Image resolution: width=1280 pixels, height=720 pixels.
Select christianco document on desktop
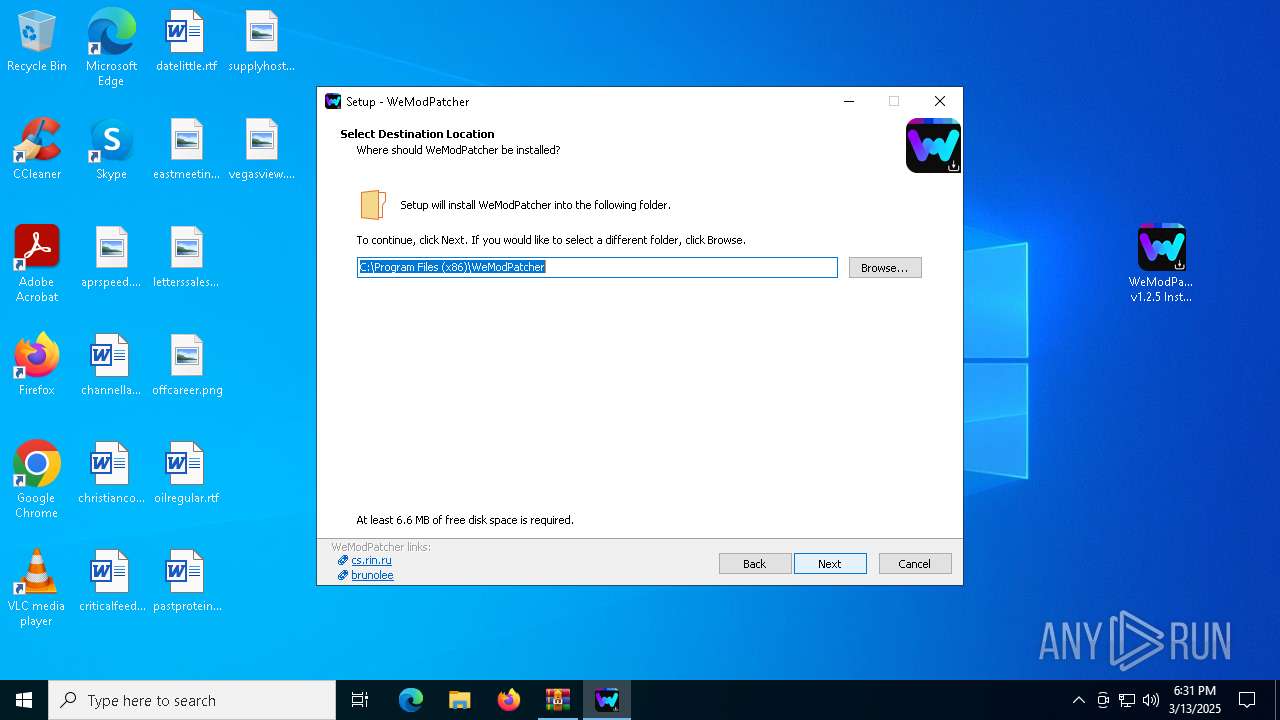tap(111, 474)
